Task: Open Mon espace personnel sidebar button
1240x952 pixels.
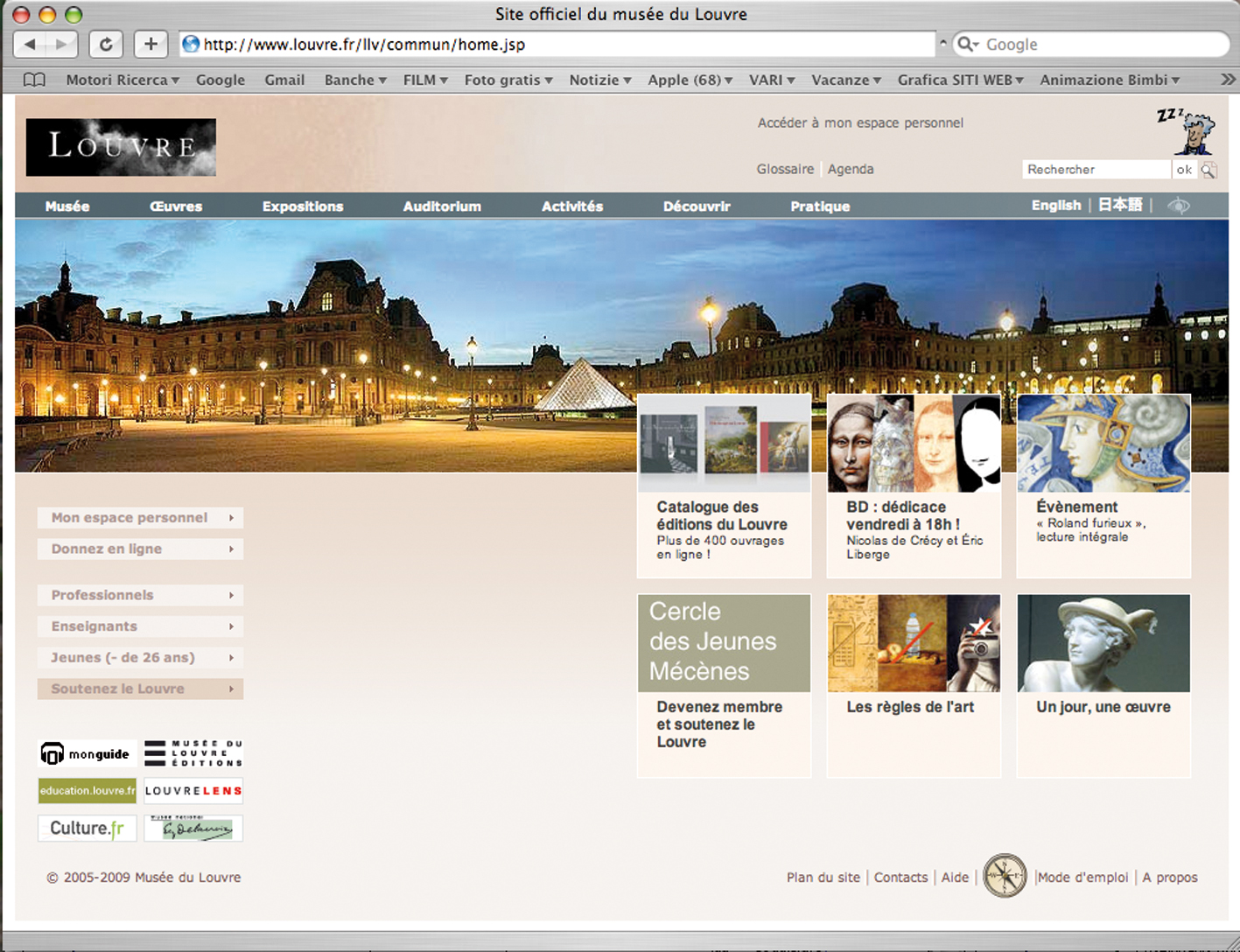Action: (140, 517)
